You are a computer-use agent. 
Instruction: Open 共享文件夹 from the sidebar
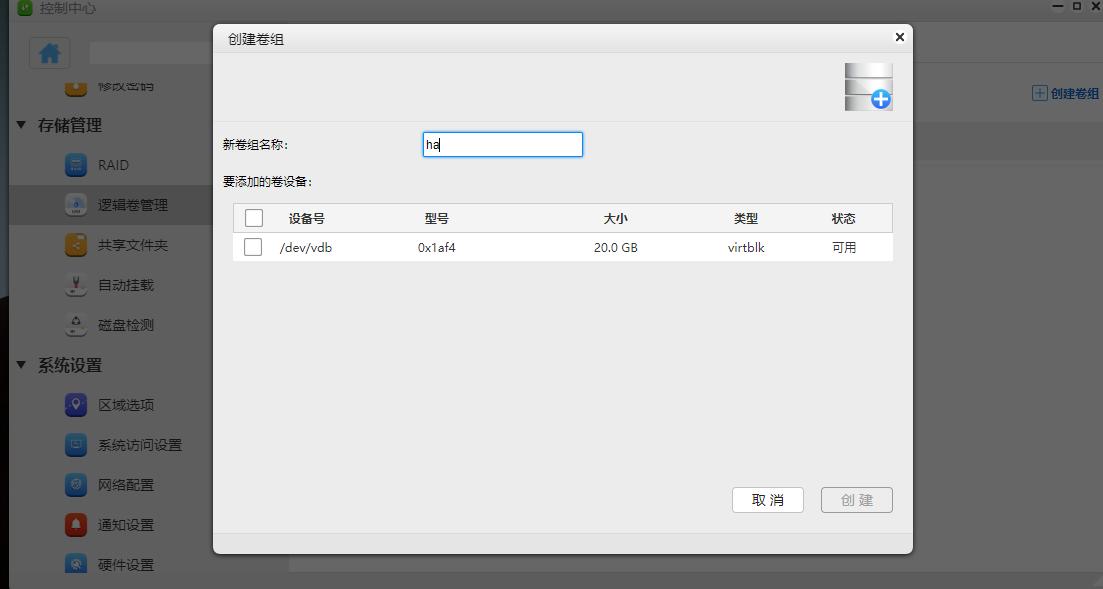point(75,244)
